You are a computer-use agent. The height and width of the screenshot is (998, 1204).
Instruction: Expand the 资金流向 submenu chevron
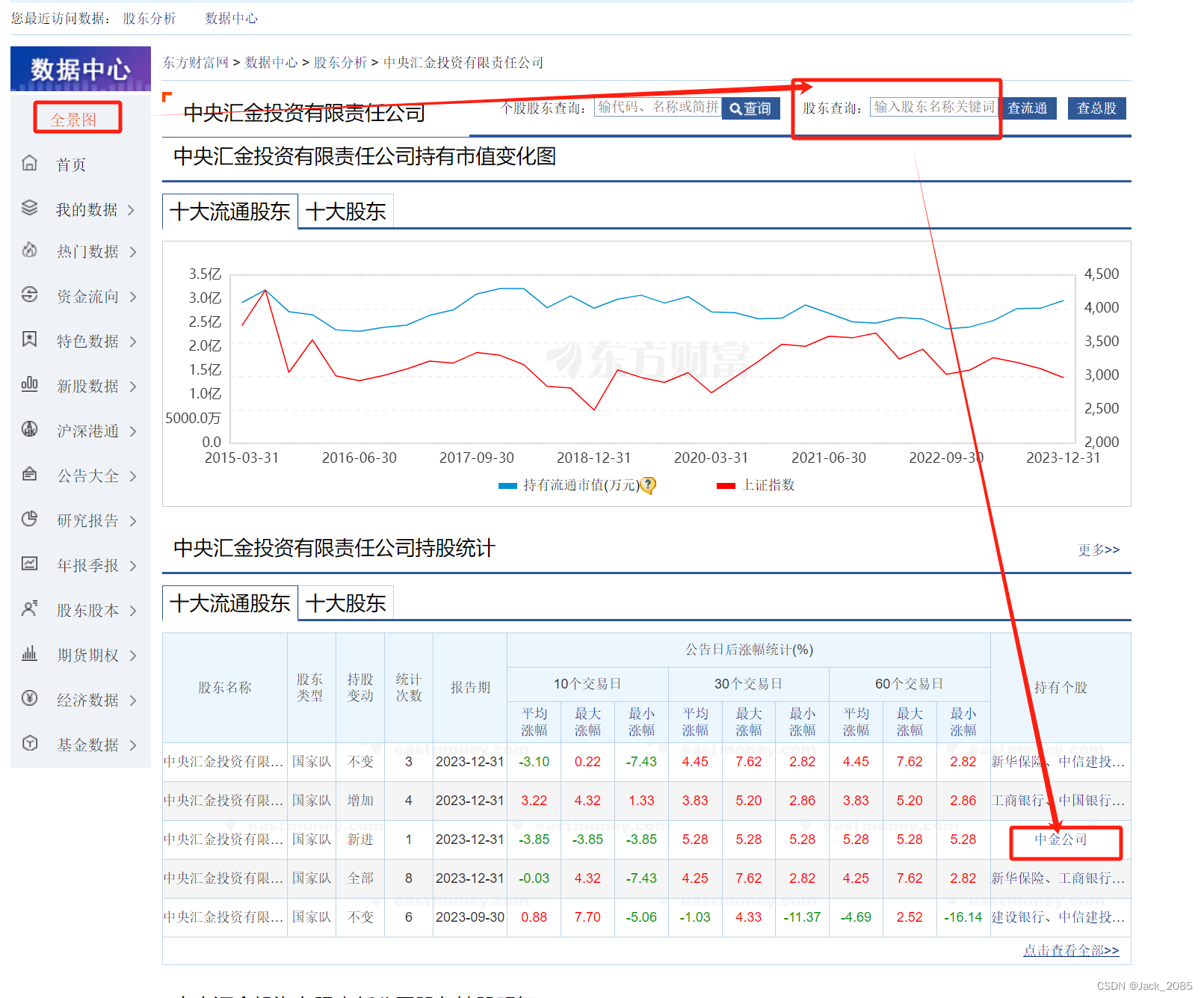click(x=133, y=297)
